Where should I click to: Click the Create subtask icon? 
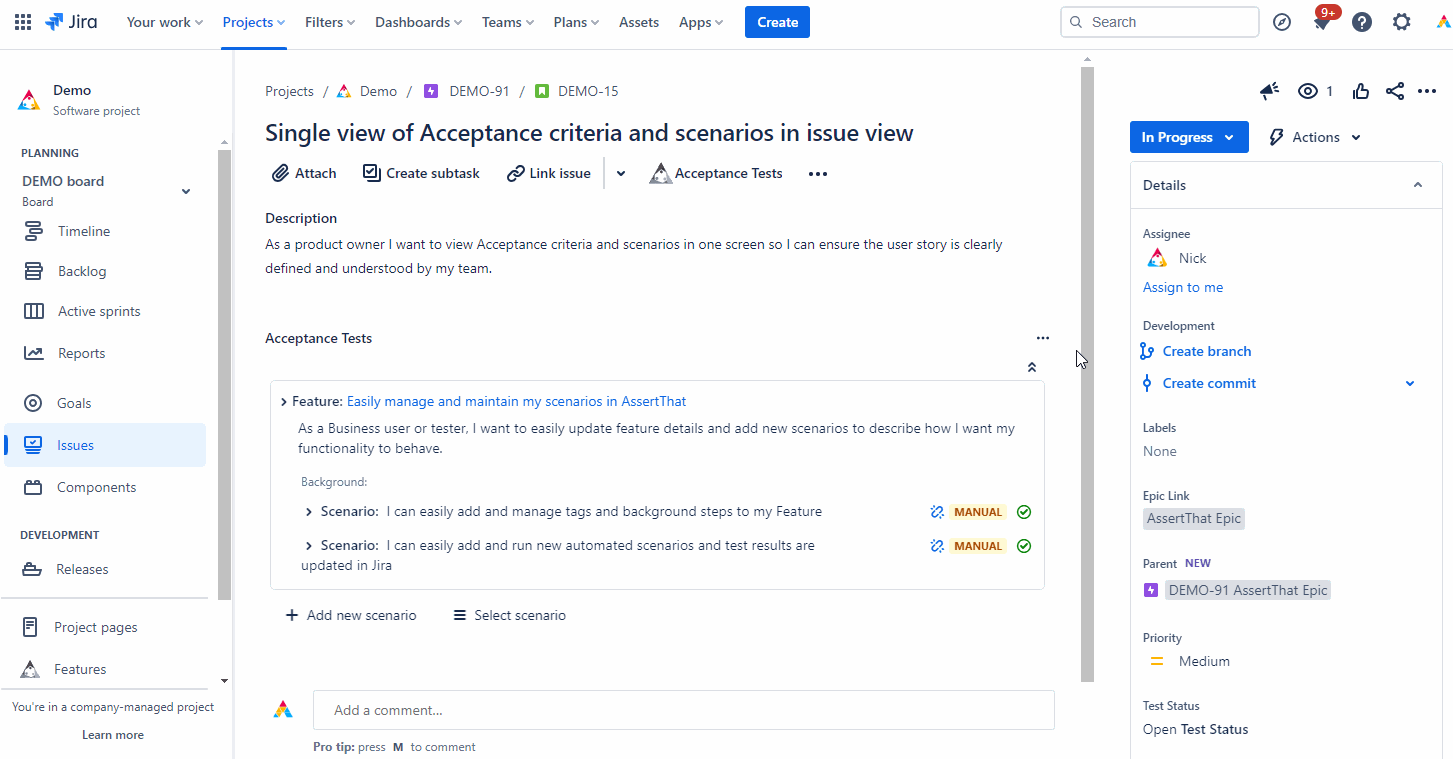371,172
